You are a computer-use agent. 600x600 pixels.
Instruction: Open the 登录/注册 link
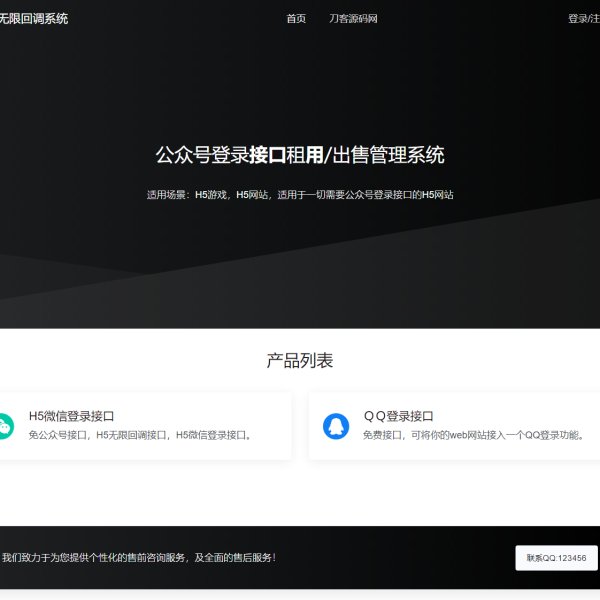pos(584,19)
